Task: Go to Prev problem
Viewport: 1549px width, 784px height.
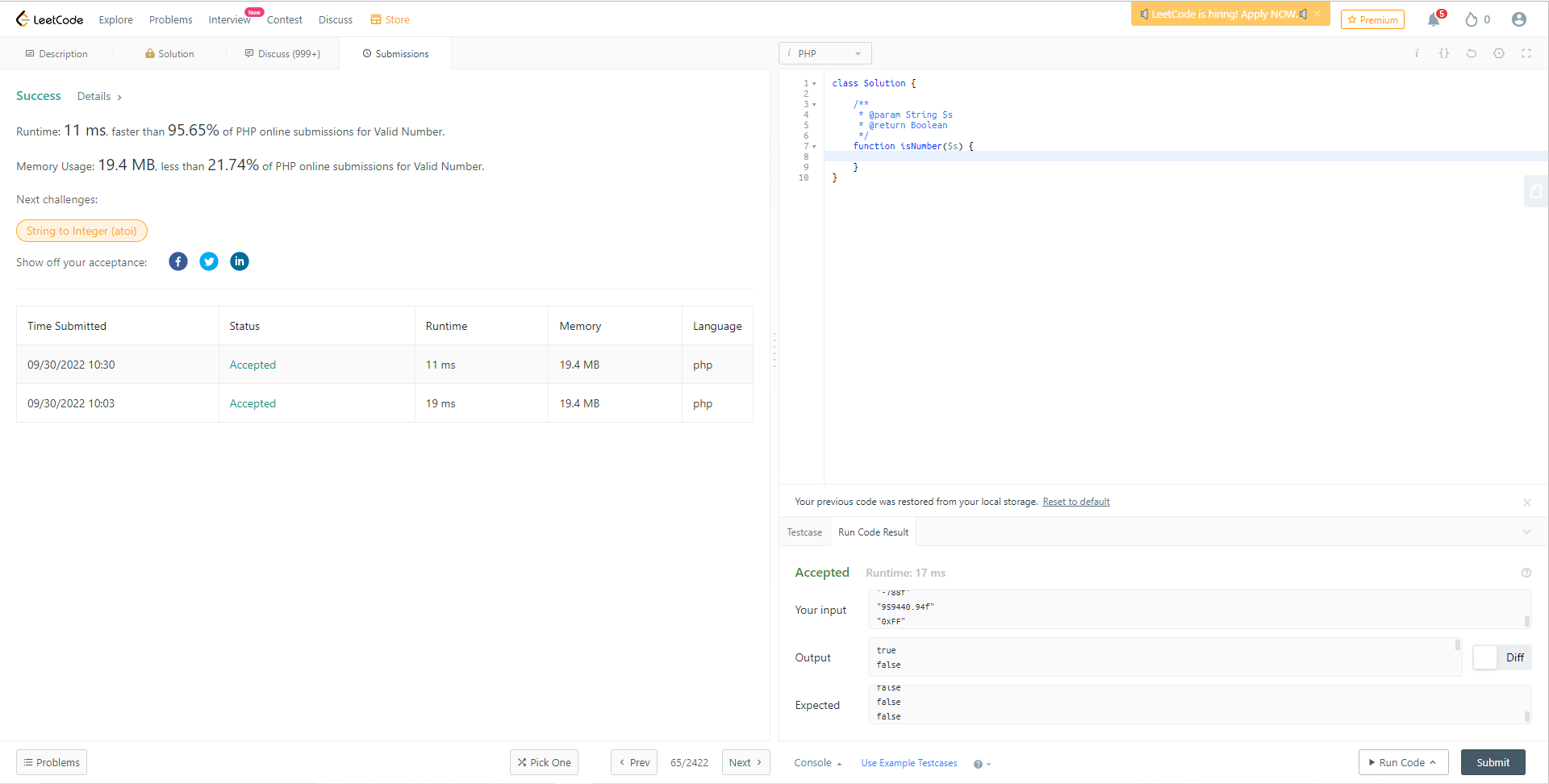Action: (x=634, y=762)
